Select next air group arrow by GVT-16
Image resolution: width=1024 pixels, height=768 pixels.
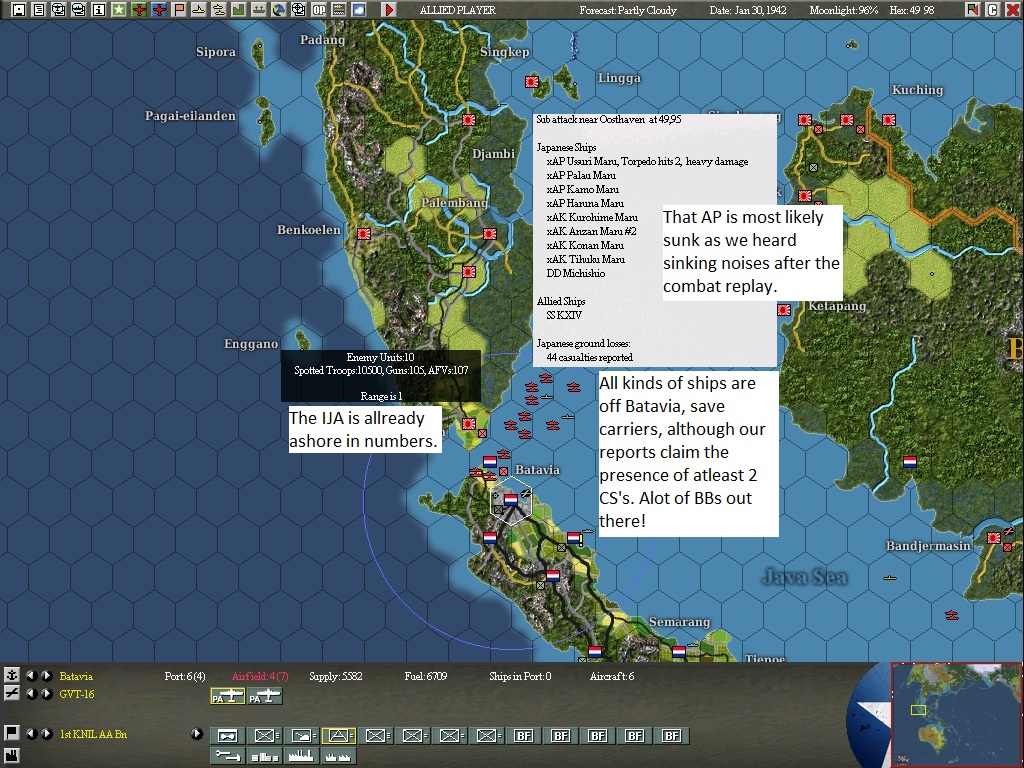[x=47, y=694]
